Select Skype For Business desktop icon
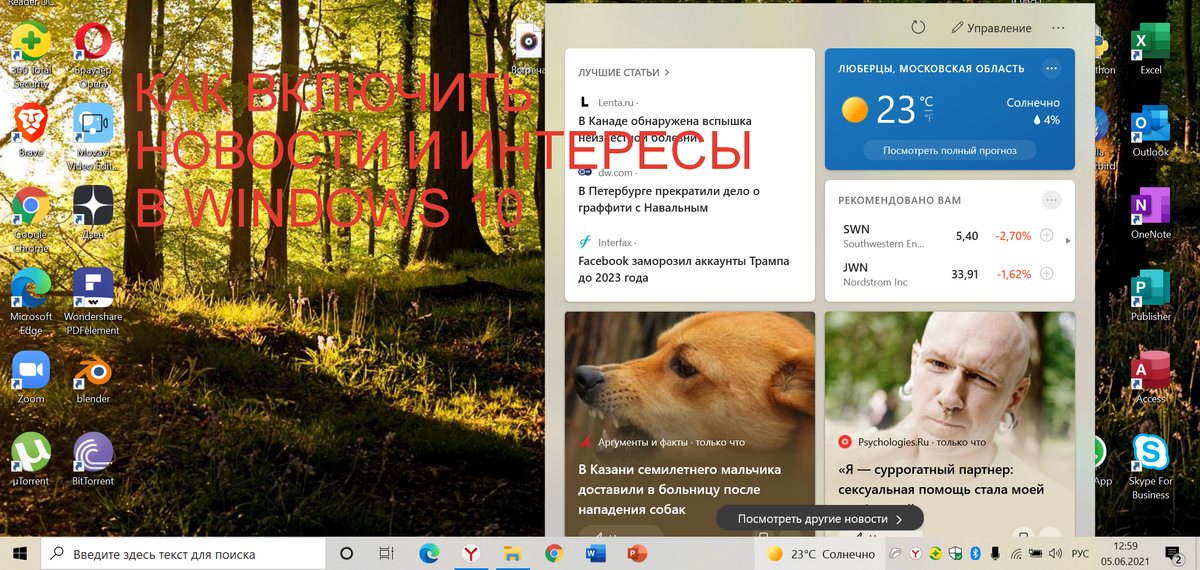 pyautogui.click(x=1150, y=466)
